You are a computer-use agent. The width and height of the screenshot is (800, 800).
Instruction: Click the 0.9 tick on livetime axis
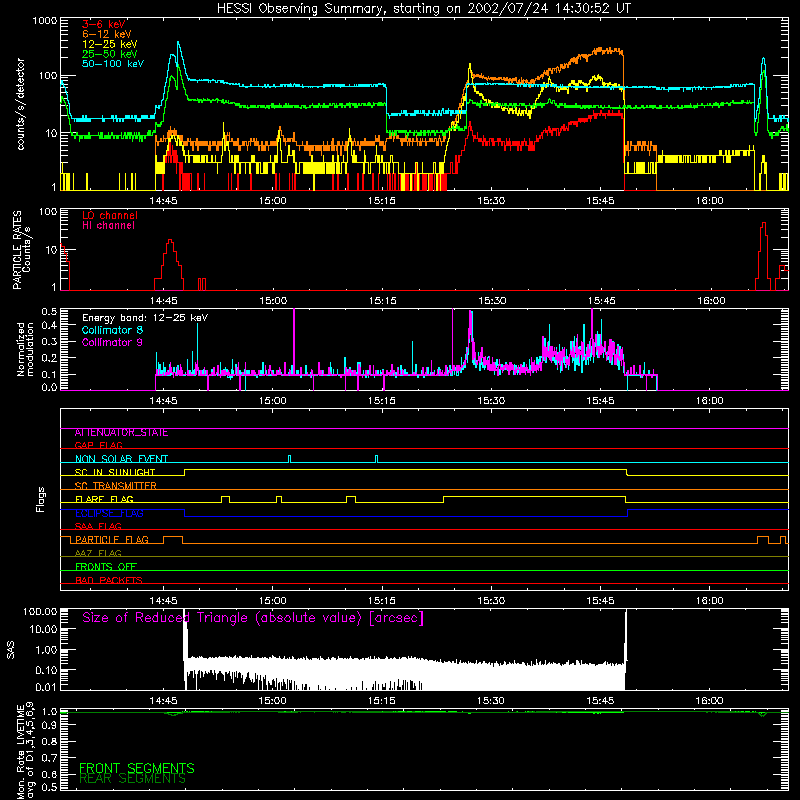click(49, 726)
